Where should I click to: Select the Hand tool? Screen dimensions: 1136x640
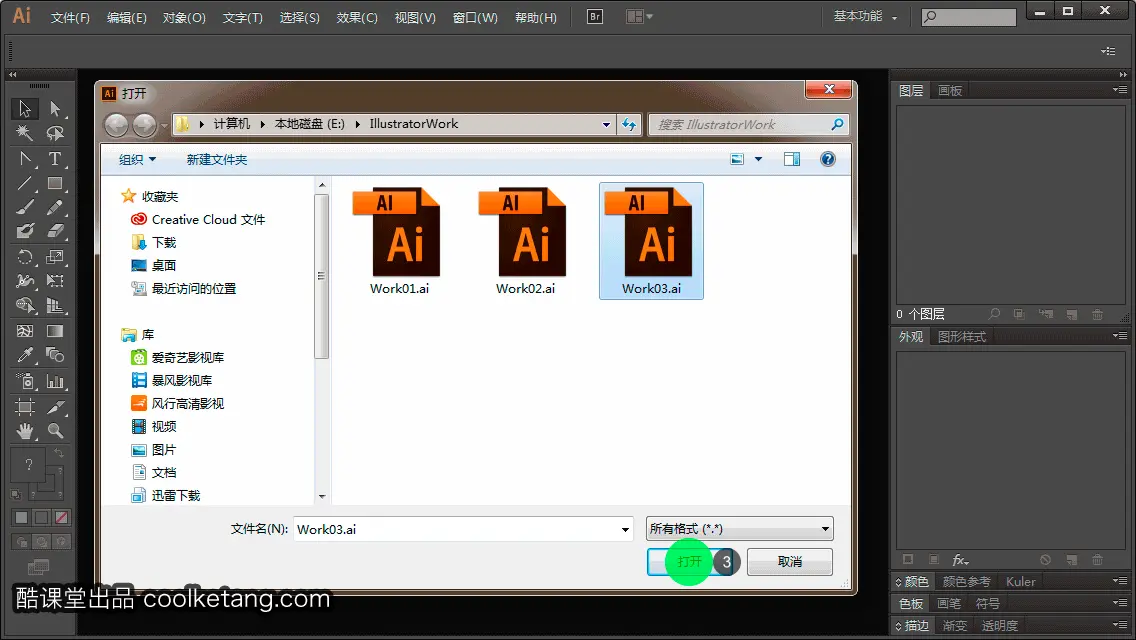(25, 431)
